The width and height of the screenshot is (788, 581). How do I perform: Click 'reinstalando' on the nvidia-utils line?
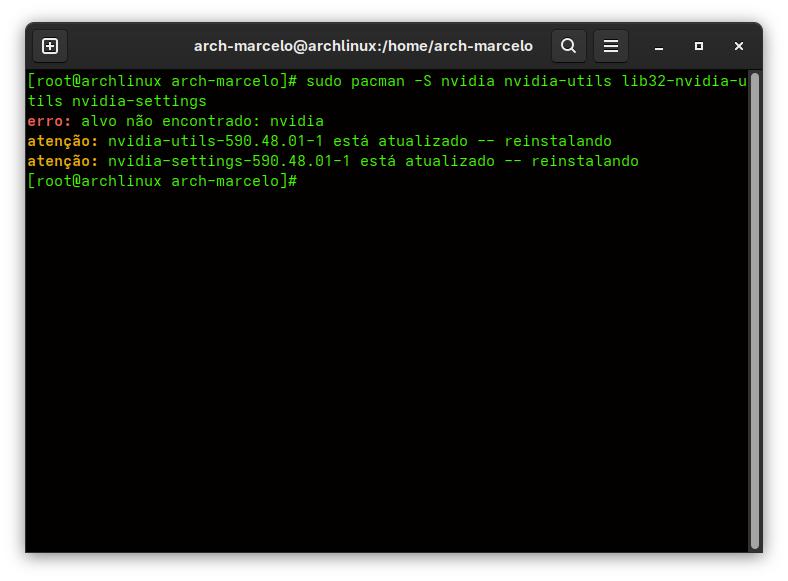pos(557,141)
